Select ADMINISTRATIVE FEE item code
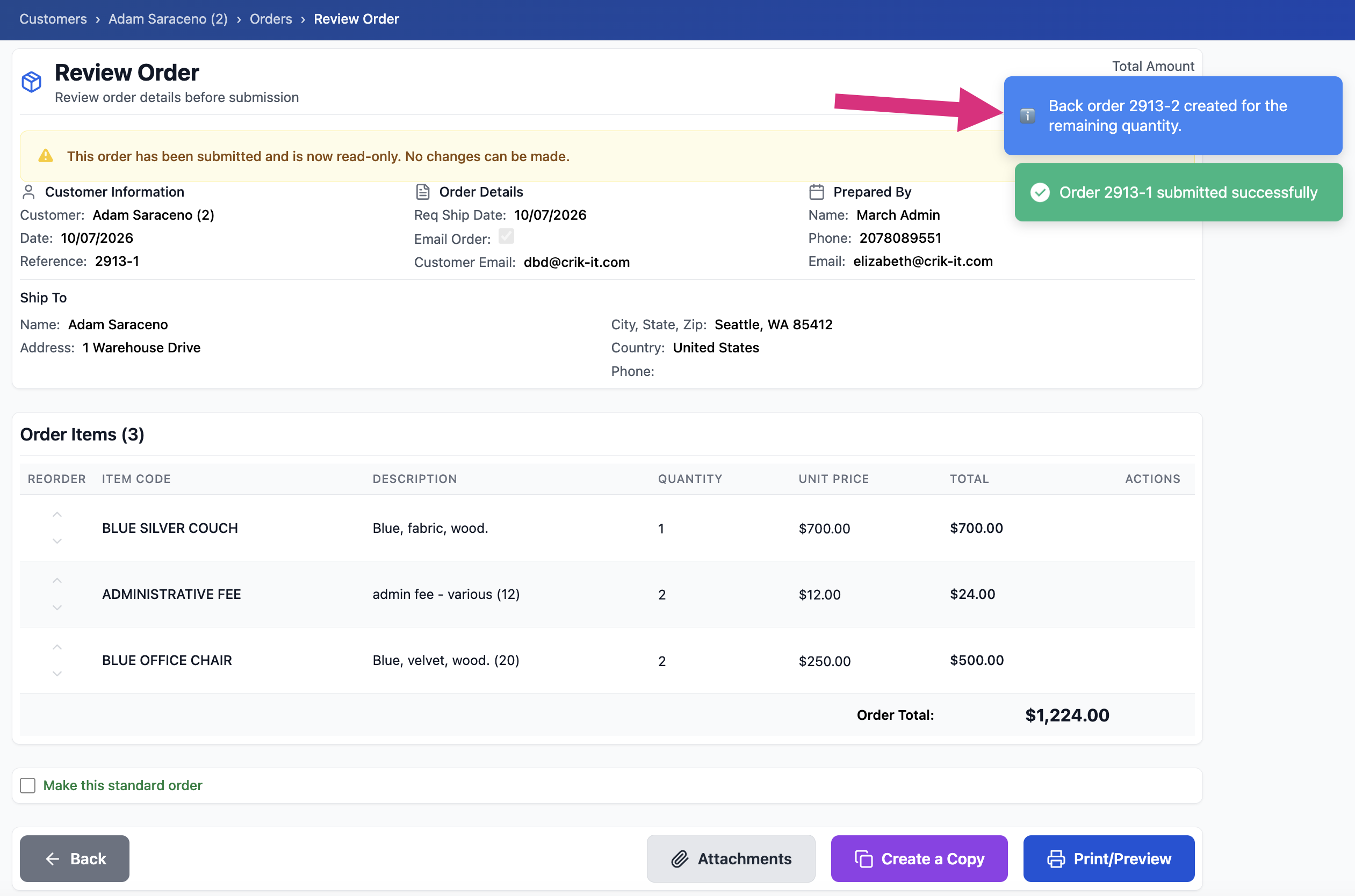Image resolution: width=1355 pixels, height=896 pixels. [x=171, y=594]
